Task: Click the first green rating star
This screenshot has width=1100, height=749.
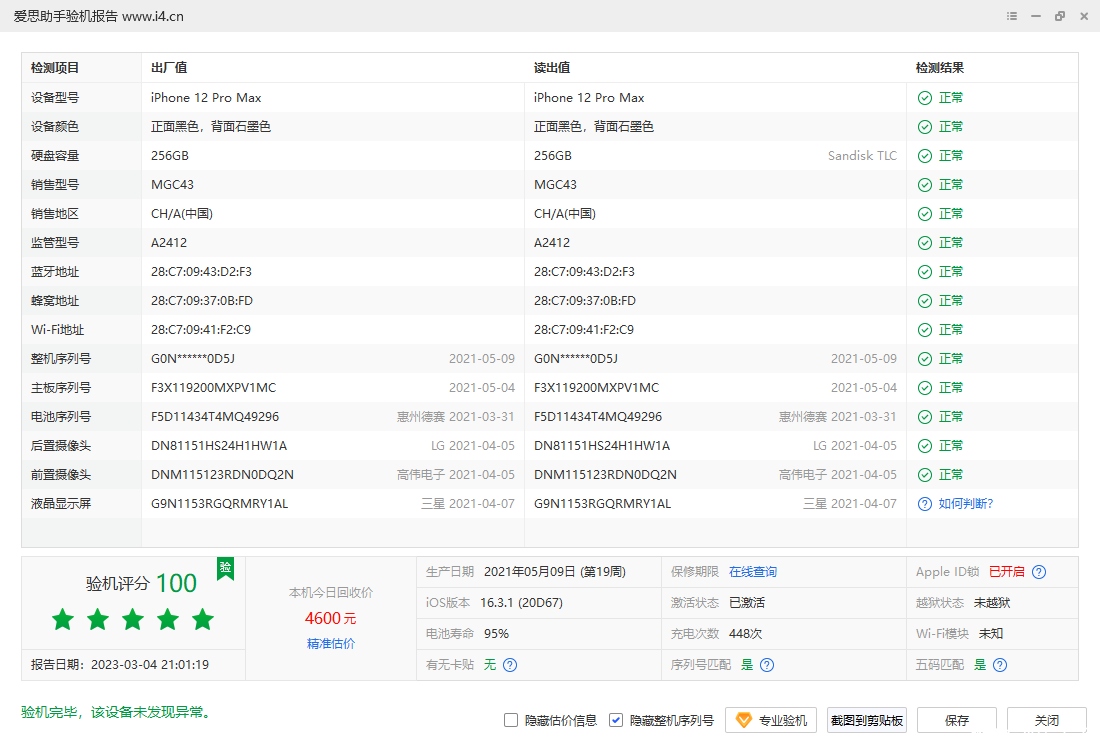Action: click(63, 619)
